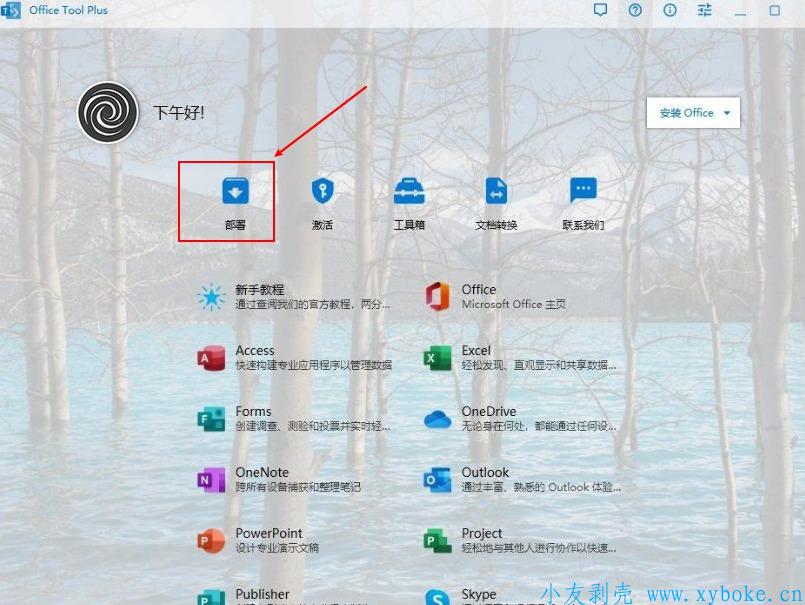
Task: Select the Access app entry
Action: (x=295, y=357)
